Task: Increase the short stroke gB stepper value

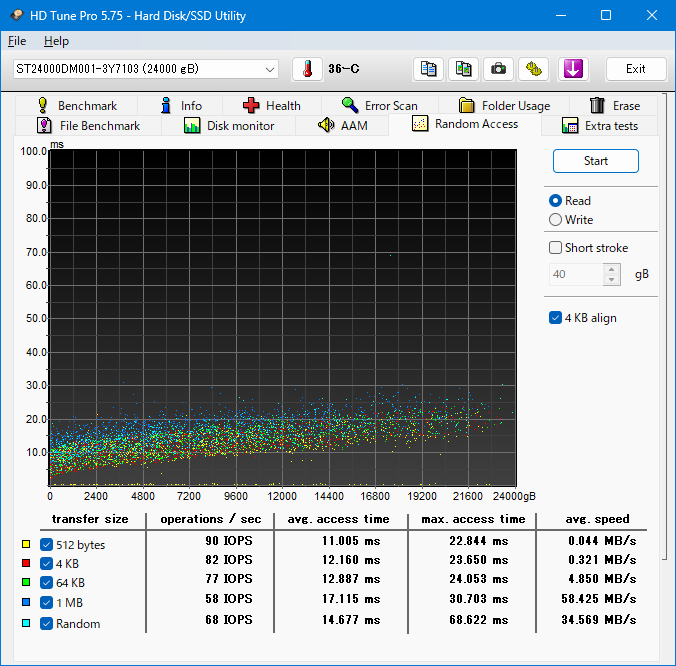Action: point(613,269)
